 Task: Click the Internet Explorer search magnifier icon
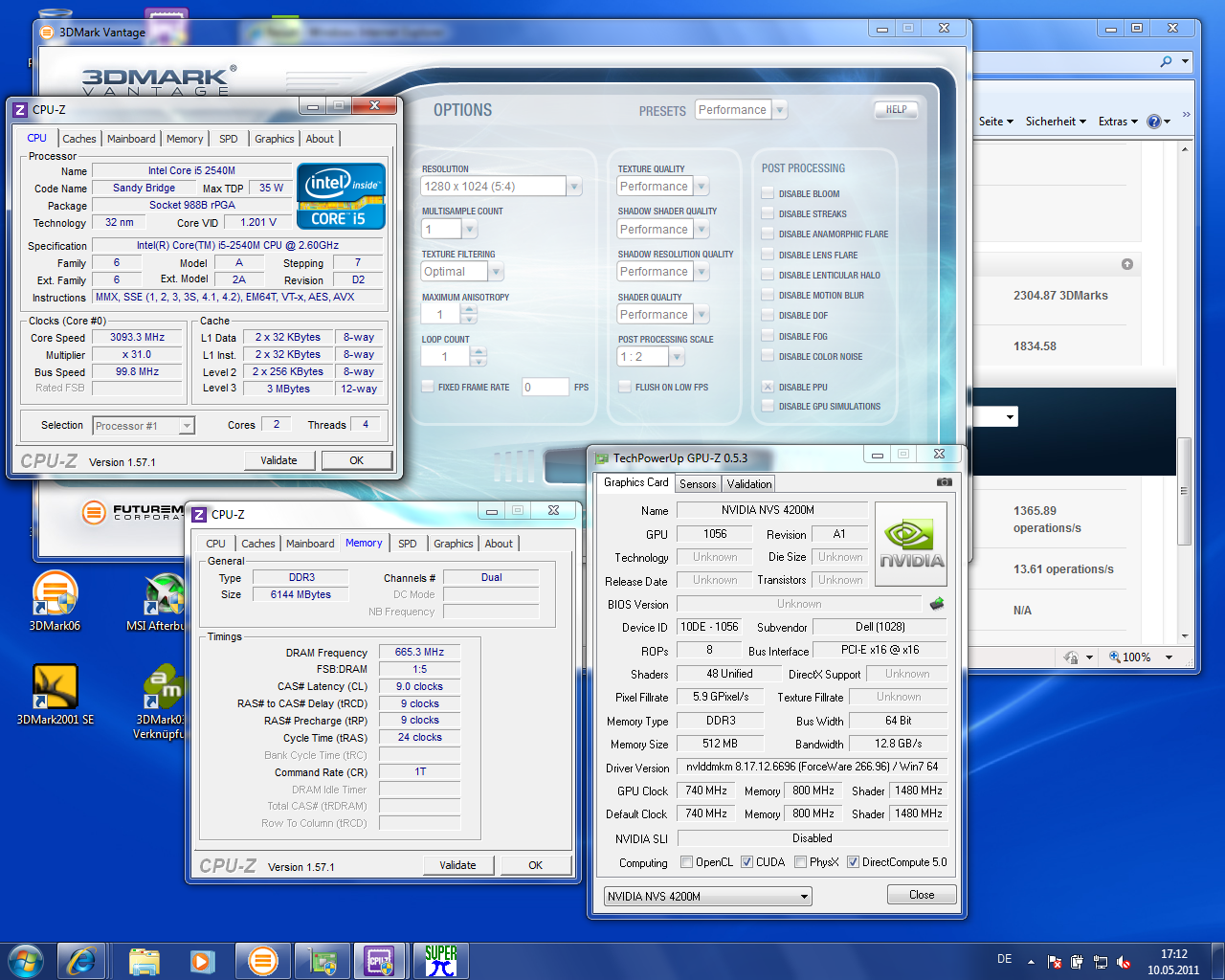click(x=1166, y=61)
